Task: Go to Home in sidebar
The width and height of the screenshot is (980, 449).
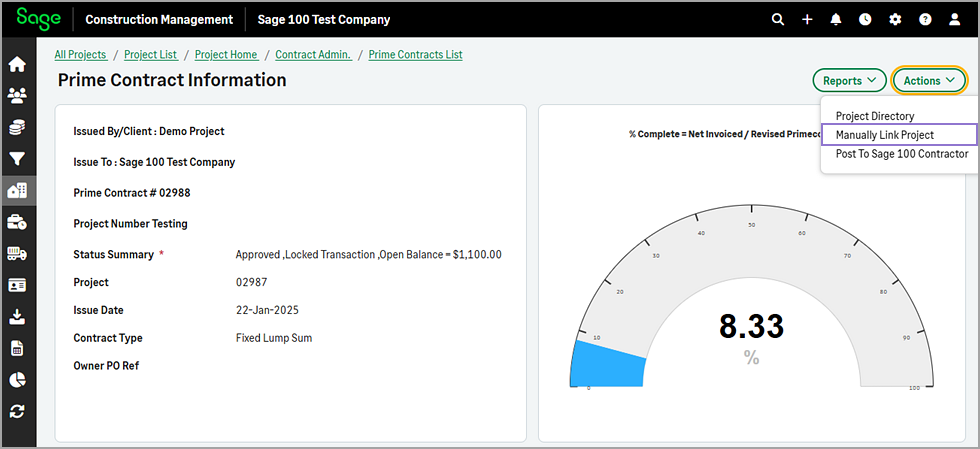Action: pos(18,64)
